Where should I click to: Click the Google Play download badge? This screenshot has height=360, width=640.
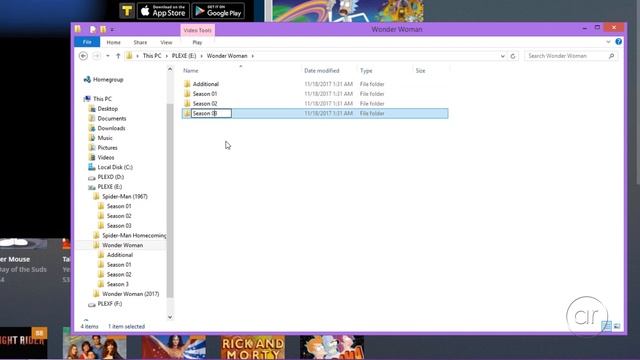[218, 11]
